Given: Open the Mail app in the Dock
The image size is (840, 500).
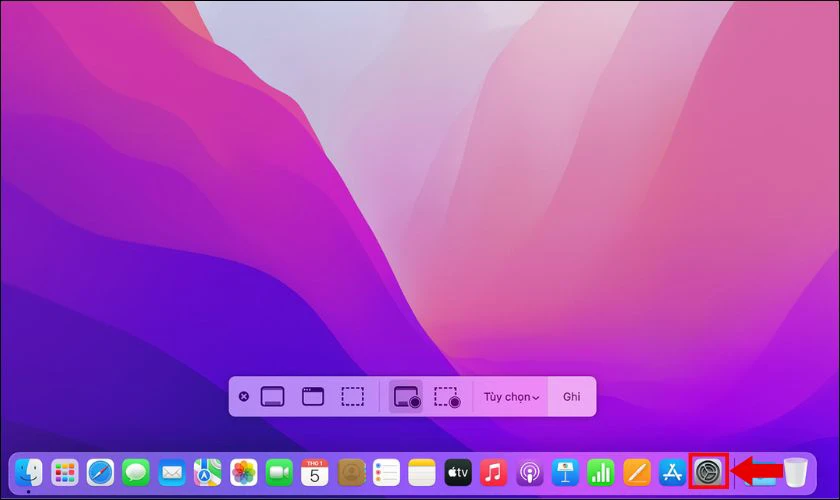Looking at the screenshot, I should 172,473.
